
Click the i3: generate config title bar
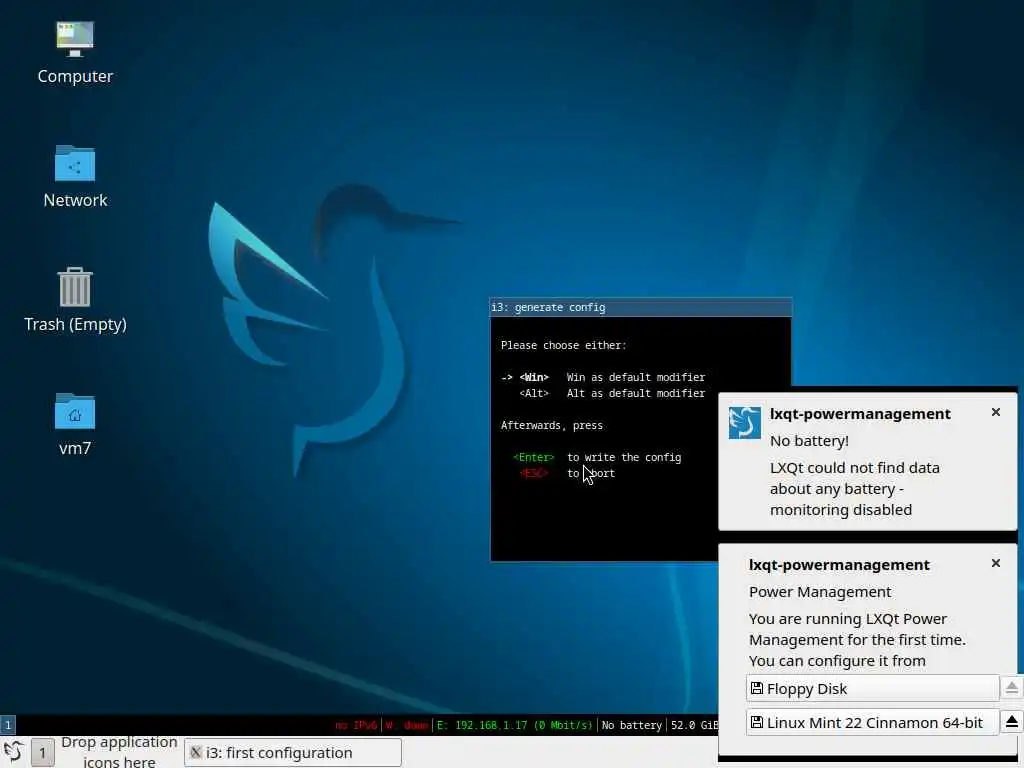pos(641,308)
